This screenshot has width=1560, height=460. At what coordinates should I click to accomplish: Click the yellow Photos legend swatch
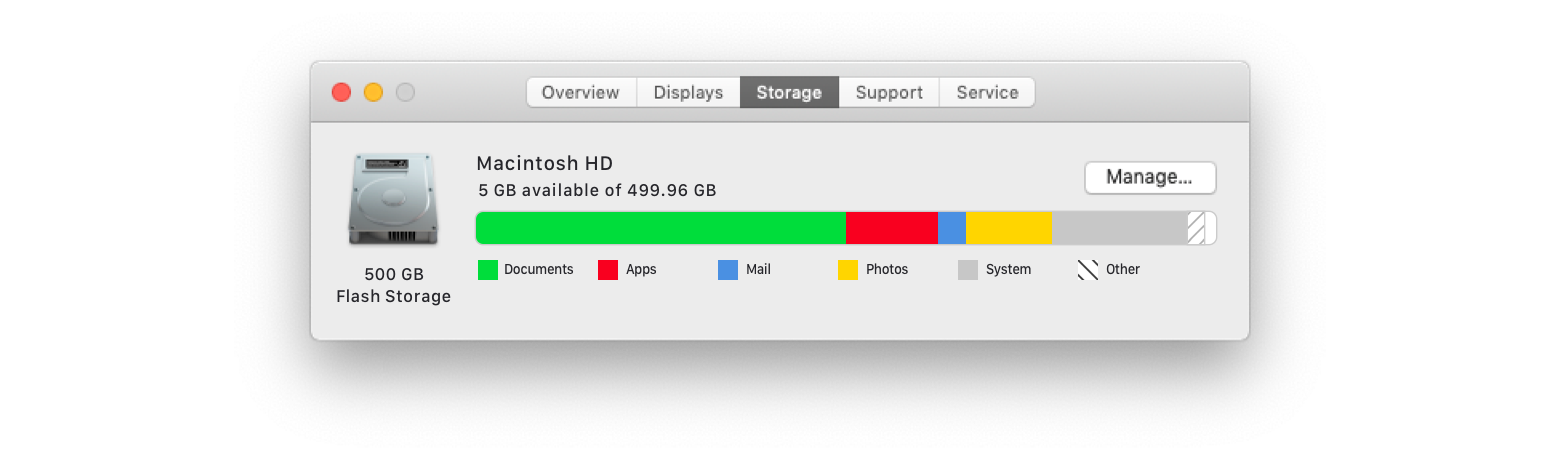848,270
